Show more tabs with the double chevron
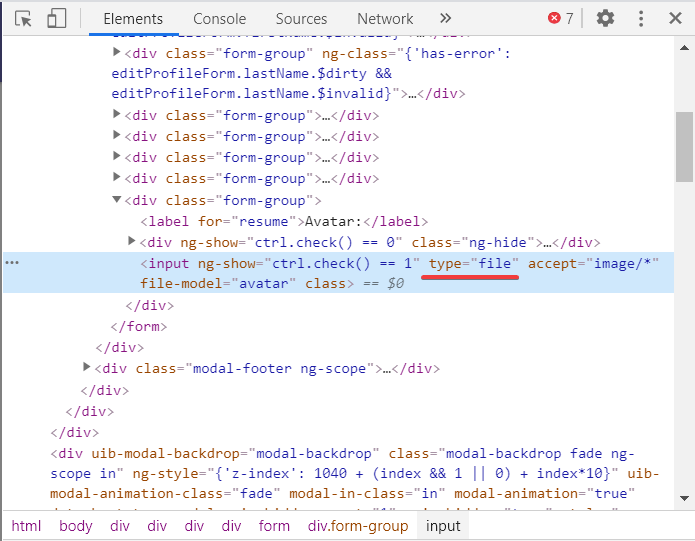Image resolution: width=695 pixels, height=541 pixels. pos(445,18)
